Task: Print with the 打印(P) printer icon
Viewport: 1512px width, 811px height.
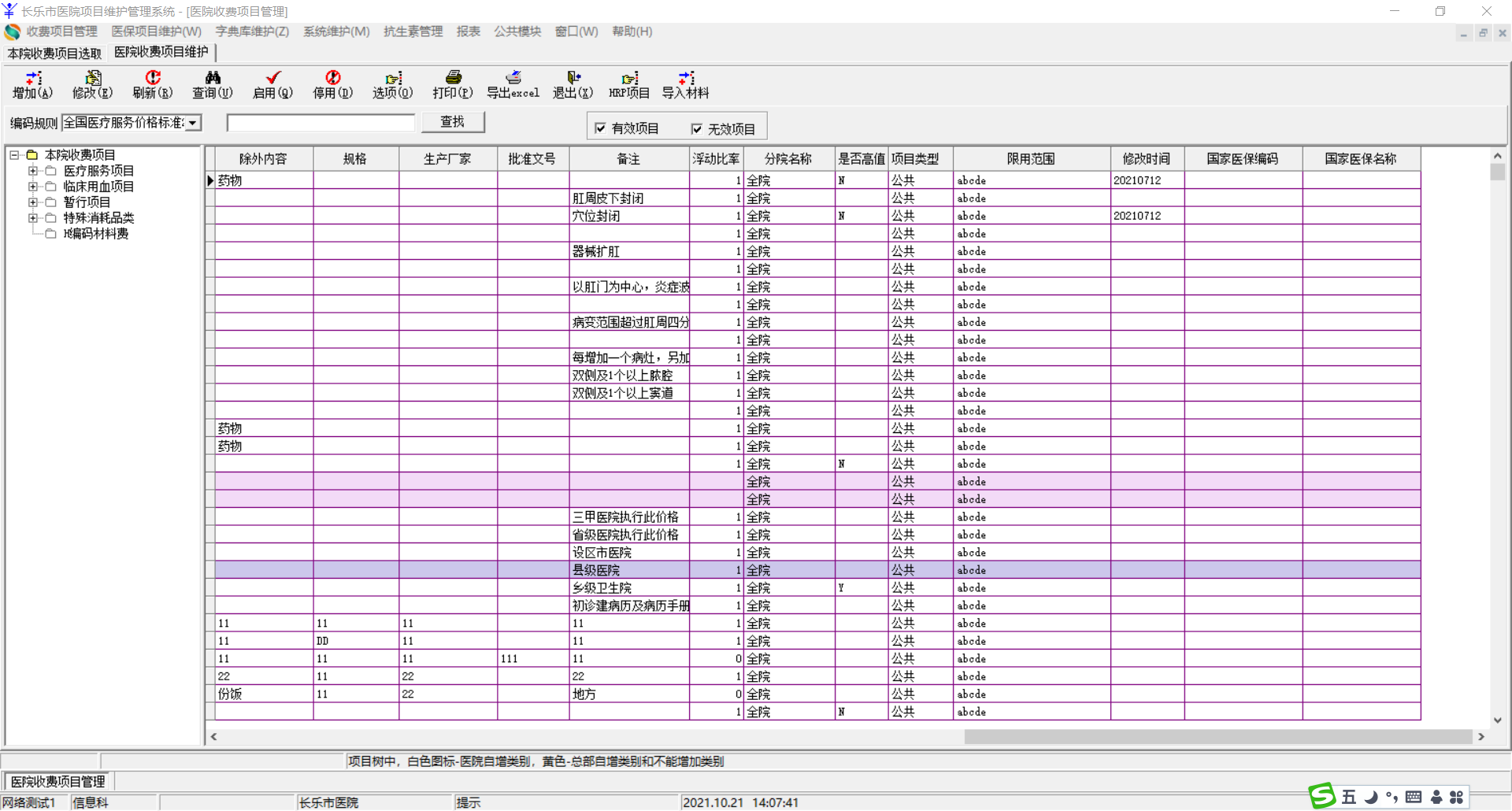Action: coord(453,78)
